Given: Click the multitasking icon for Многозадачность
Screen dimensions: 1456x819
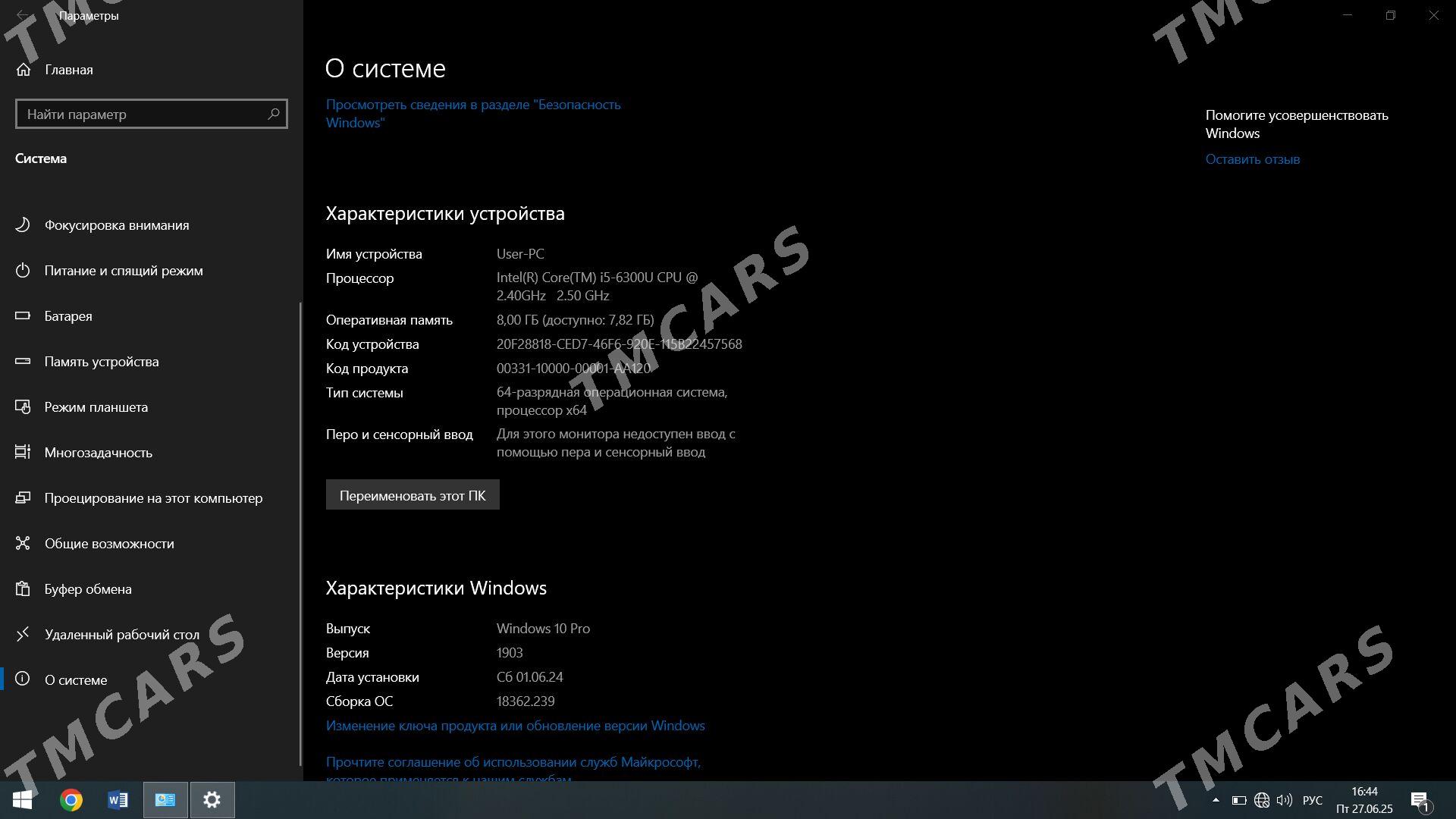Looking at the screenshot, I should (x=23, y=452).
